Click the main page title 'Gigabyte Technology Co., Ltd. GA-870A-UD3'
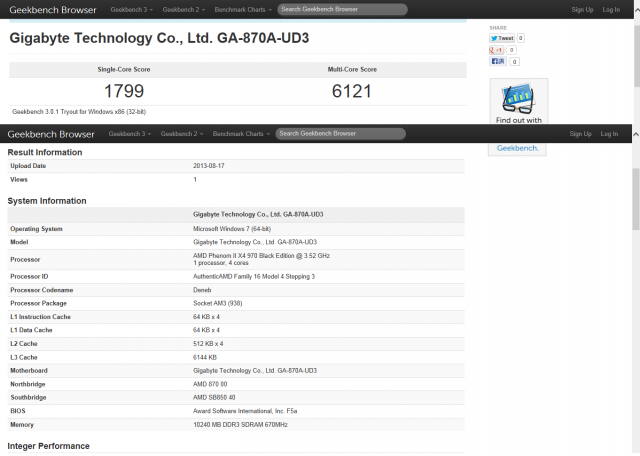640x456 pixels. (159, 38)
